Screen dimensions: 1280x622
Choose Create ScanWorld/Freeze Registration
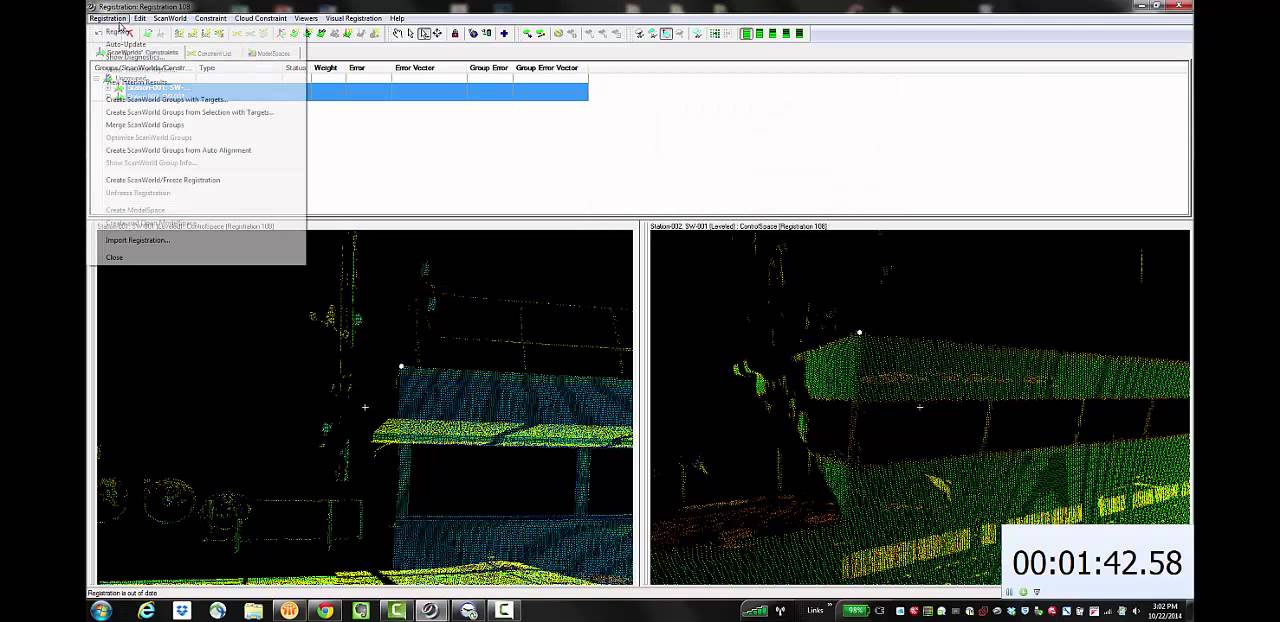(163, 180)
